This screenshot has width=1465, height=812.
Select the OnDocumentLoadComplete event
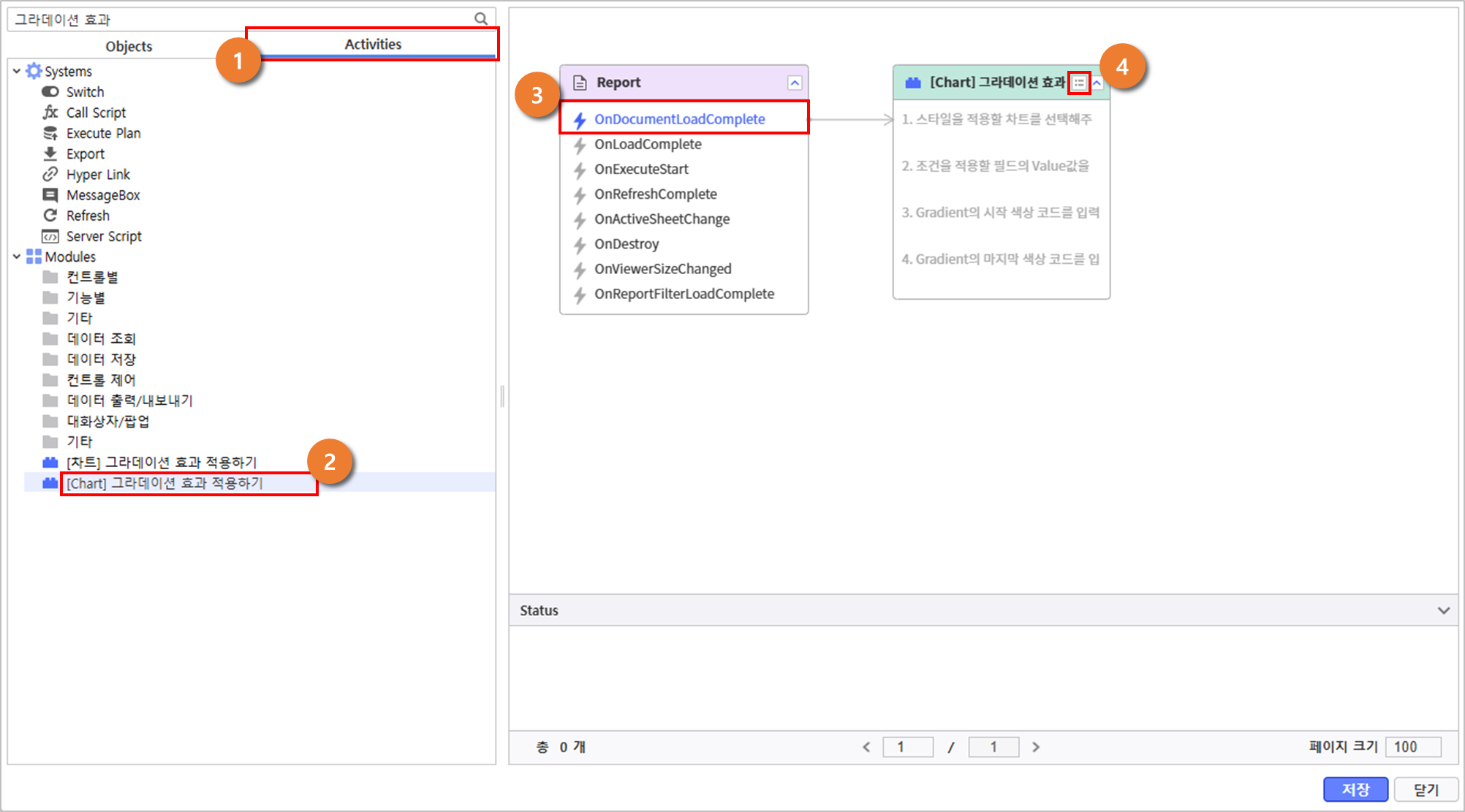(x=679, y=119)
